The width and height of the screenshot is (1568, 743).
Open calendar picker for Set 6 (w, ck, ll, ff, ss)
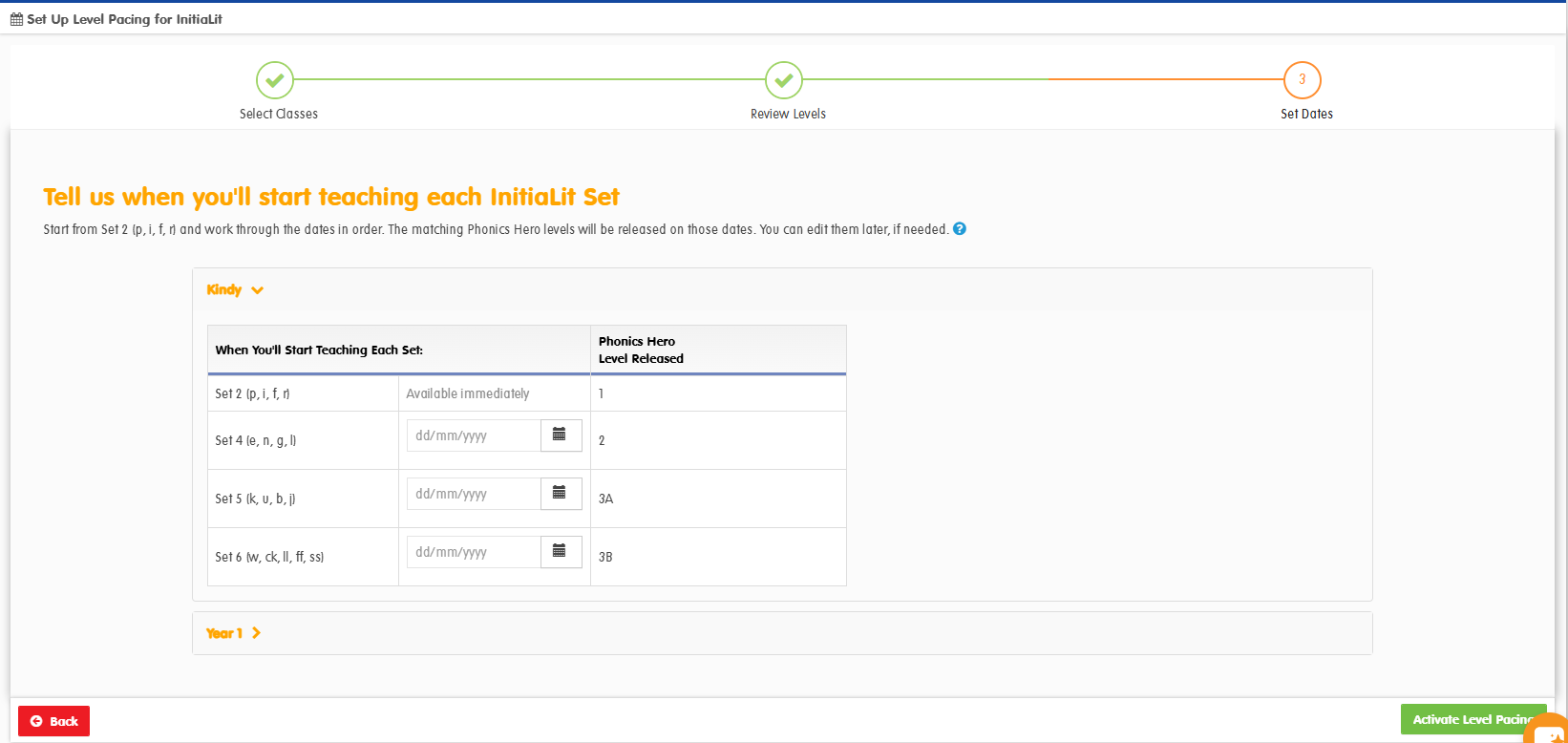pos(562,552)
